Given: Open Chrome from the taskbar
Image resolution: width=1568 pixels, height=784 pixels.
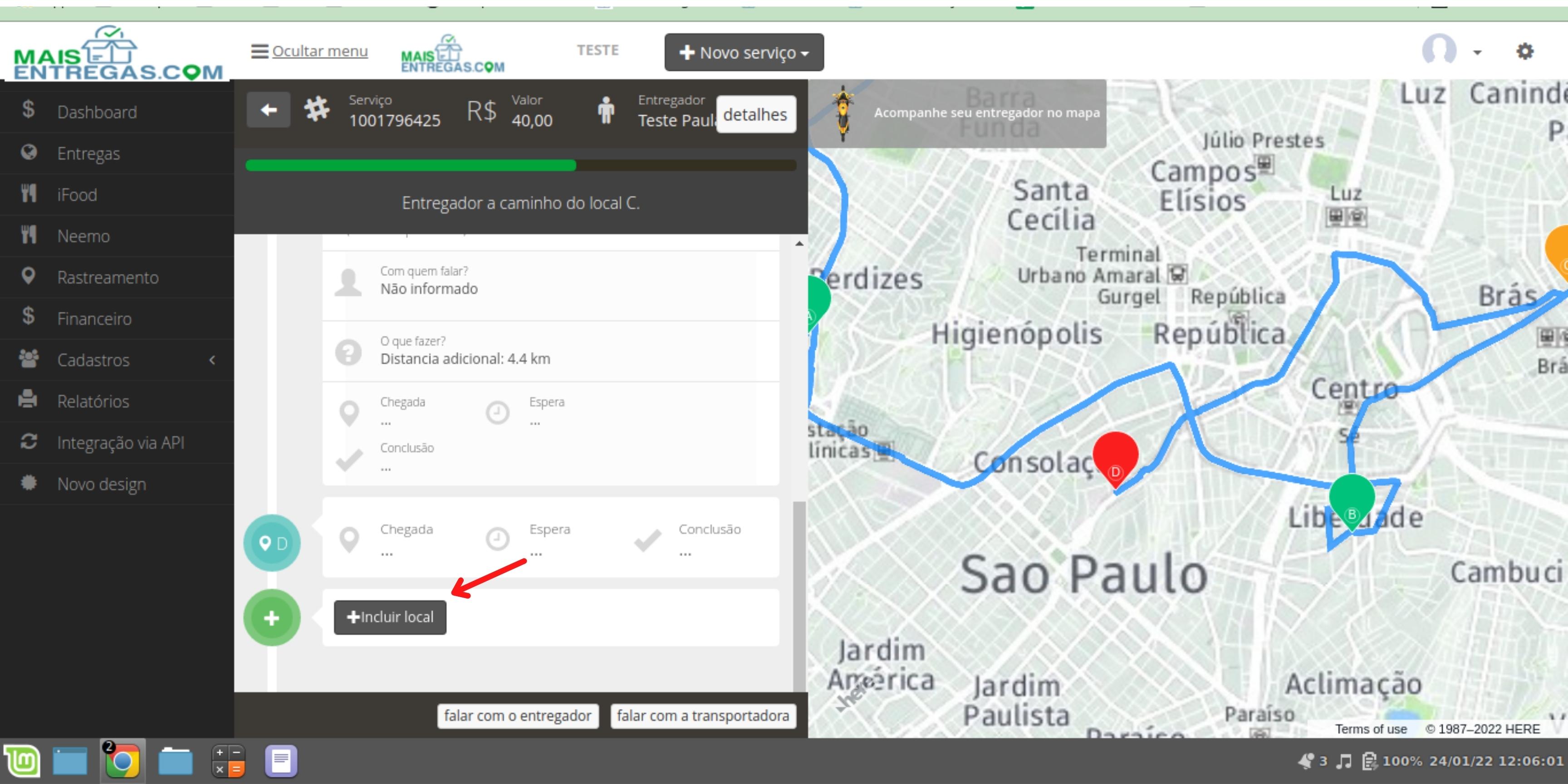Looking at the screenshot, I should coord(122,761).
